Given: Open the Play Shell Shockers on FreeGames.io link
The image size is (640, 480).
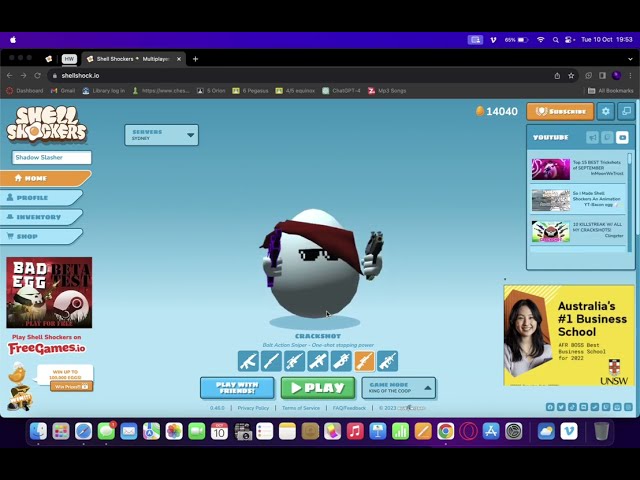Looking at the screenshot, I should 47,344.
